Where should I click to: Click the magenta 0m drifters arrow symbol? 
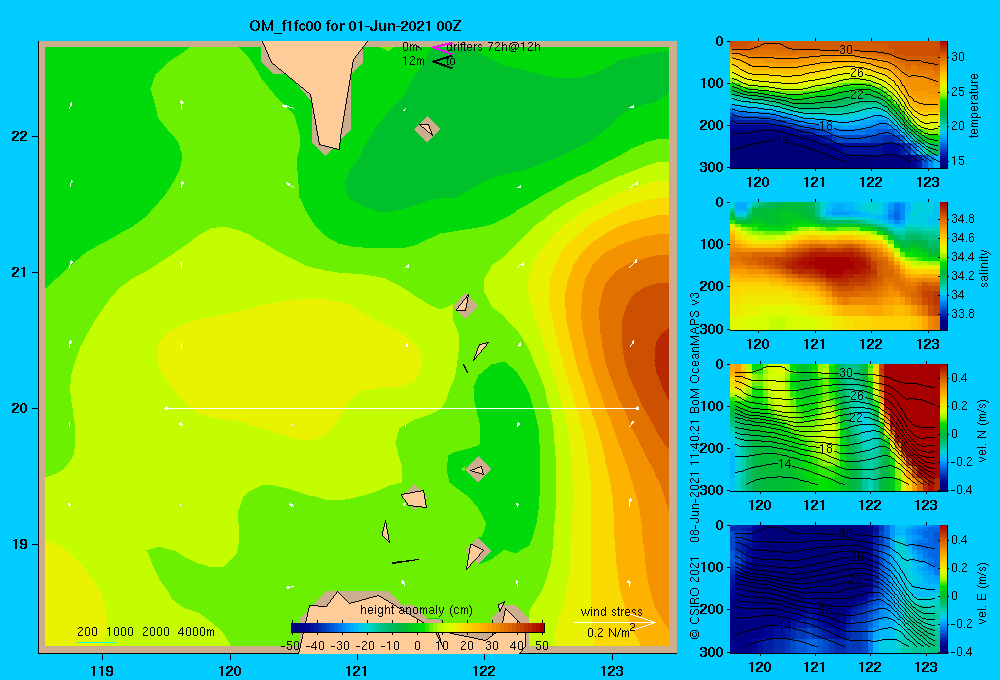click(442, 47)
